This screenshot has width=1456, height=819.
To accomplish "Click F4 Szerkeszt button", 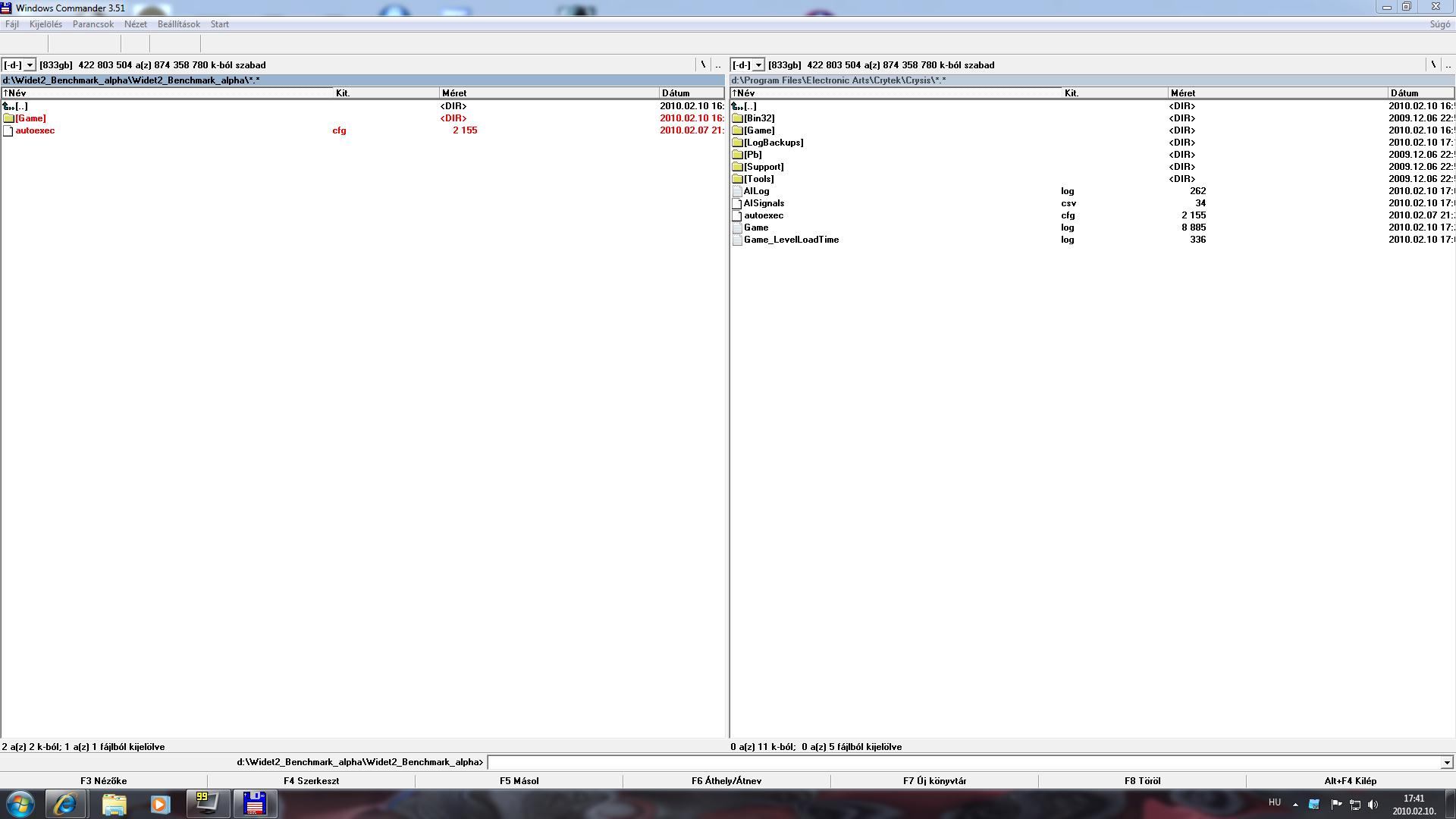I will pyautogui.click(x=312, y=780).
